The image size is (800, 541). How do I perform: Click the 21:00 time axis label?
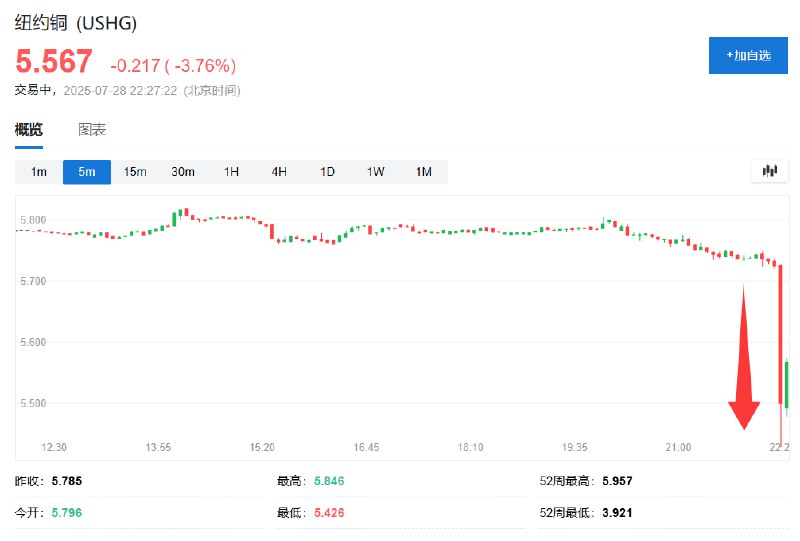[679, 447]
